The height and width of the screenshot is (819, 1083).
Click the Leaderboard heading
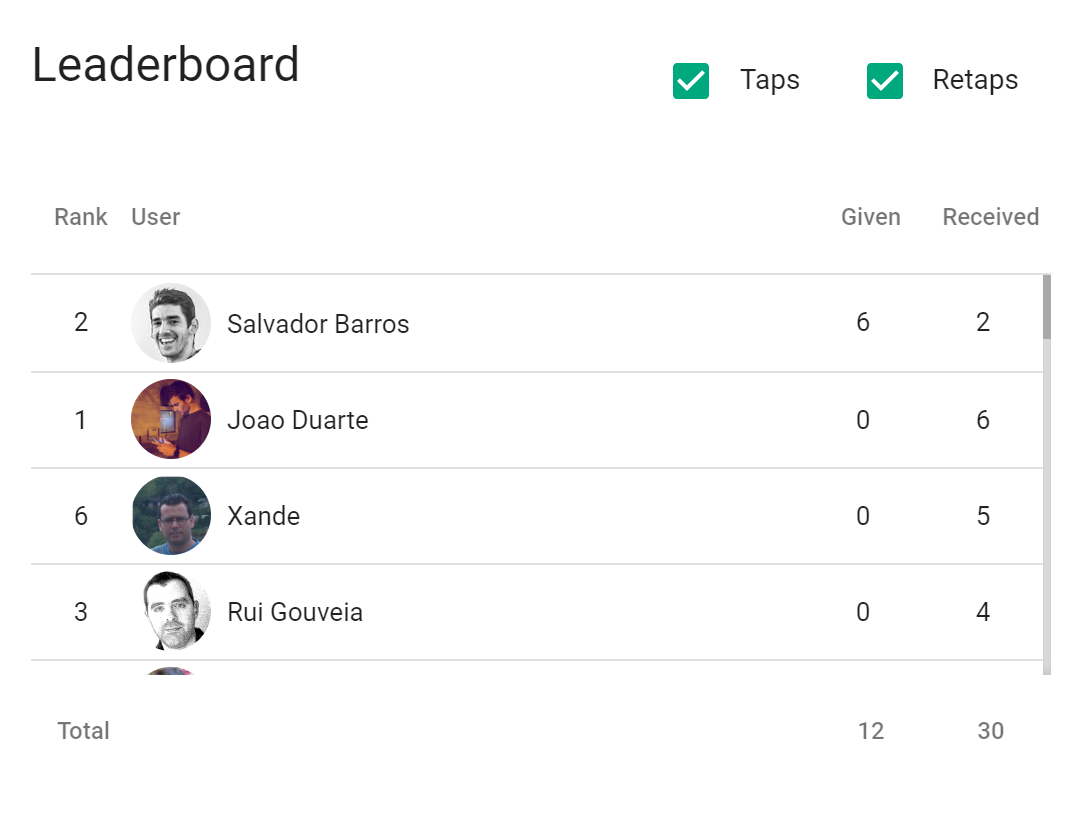pyautogui.click(x=165, y=65)
